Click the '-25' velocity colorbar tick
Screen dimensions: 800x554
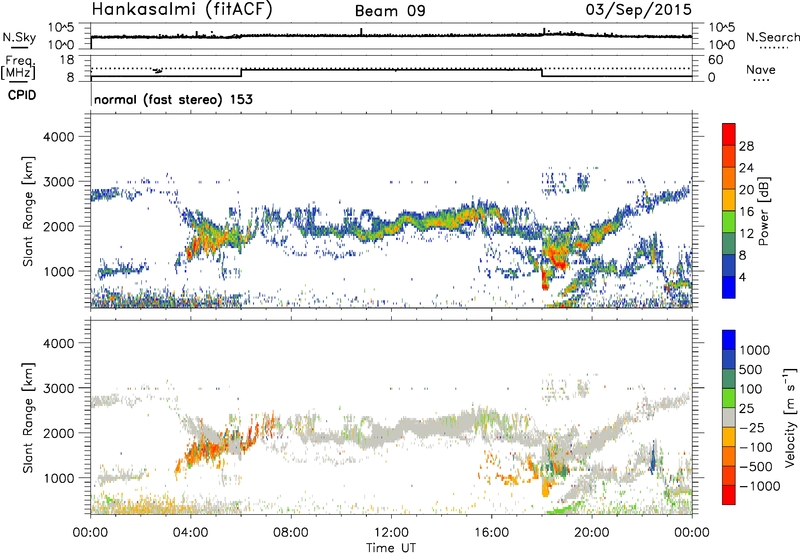point(752,427)
